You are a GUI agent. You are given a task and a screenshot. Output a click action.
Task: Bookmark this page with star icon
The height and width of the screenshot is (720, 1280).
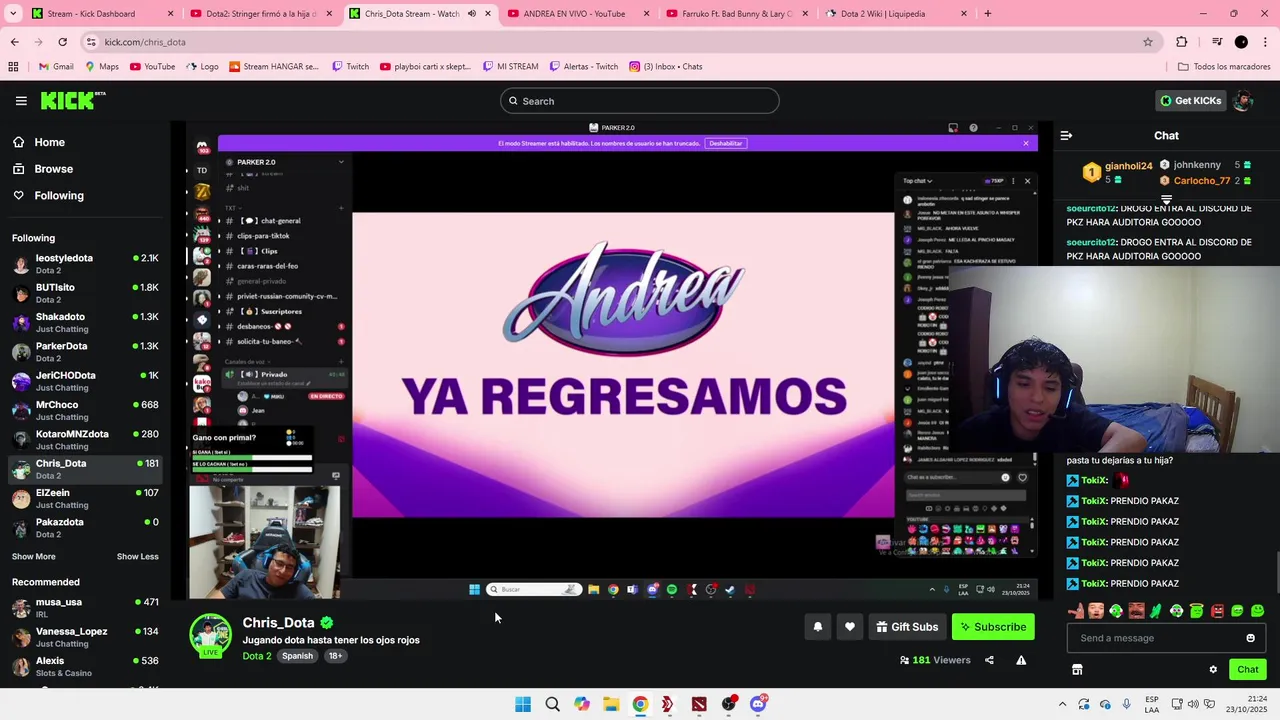[x=1148, y=42]
